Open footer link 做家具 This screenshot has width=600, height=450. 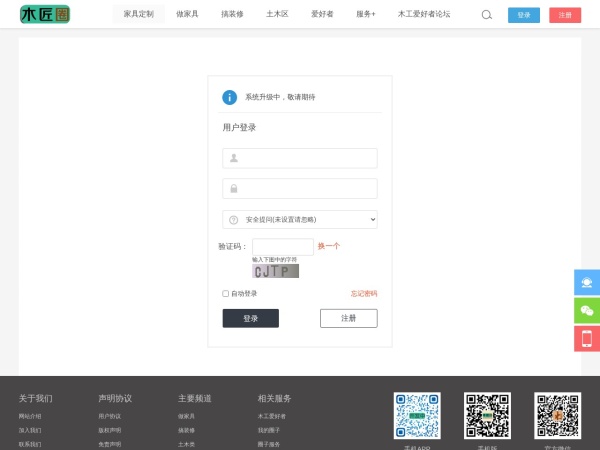pyautogui.click(x=186, y=416)
